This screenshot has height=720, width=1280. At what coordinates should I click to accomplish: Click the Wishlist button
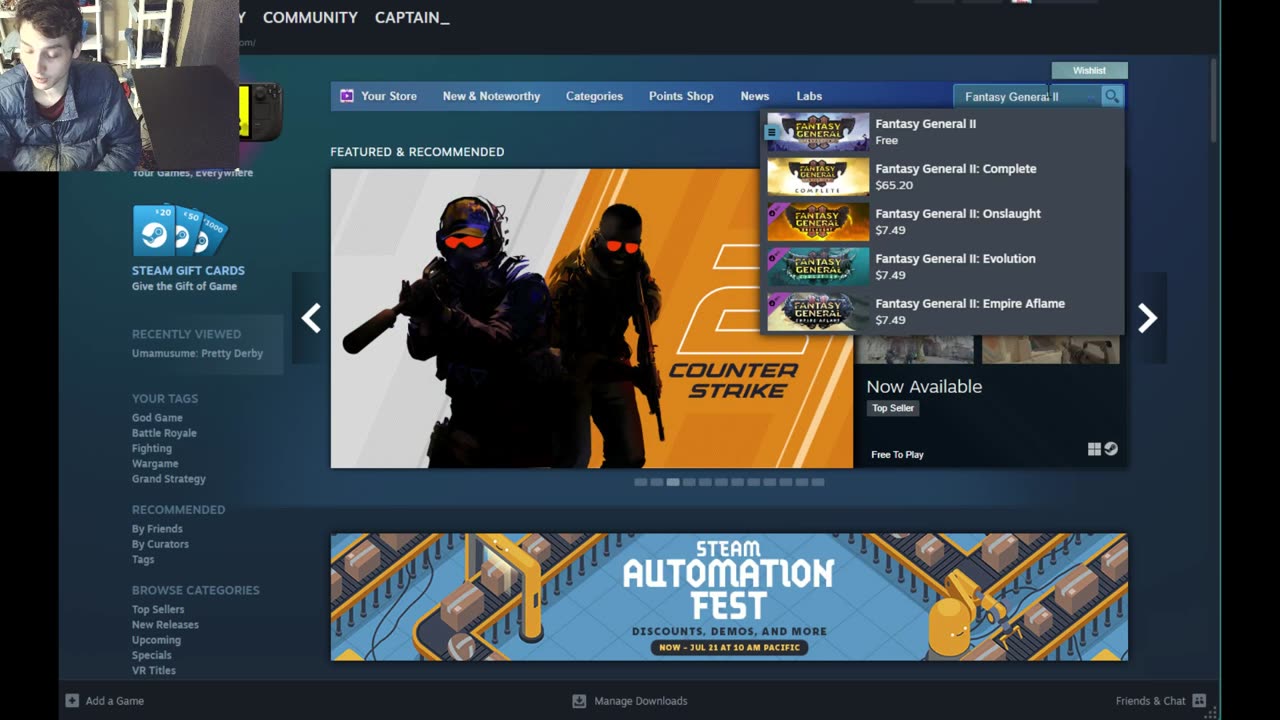(1089, 70)
